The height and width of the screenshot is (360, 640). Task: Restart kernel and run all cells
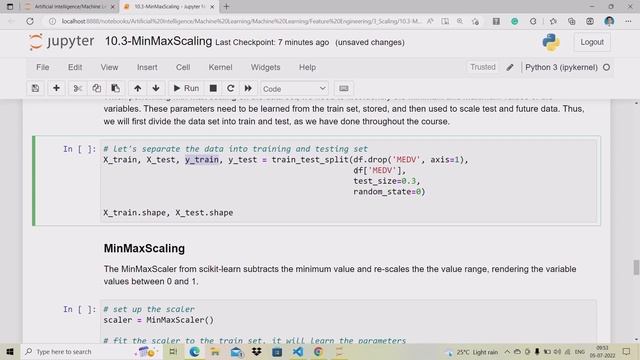coord(248,89)
